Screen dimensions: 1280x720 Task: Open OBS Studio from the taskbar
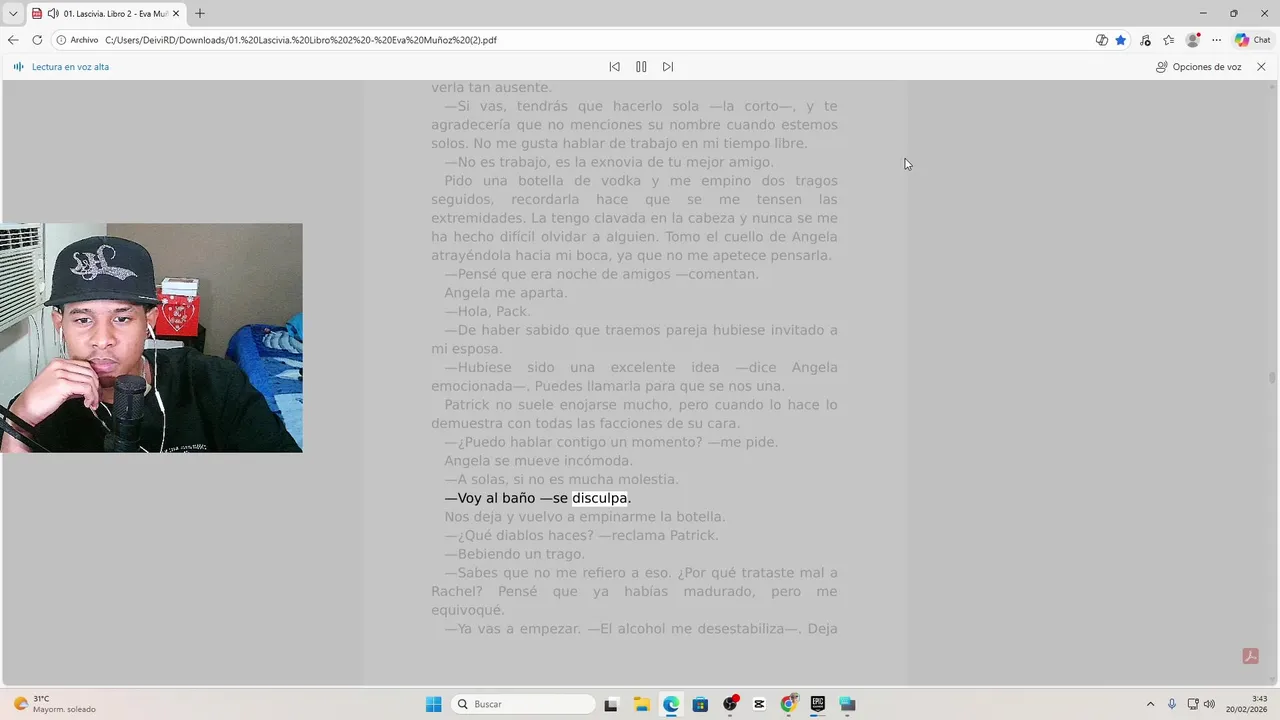pyautogui.click(x=730, y=704)
